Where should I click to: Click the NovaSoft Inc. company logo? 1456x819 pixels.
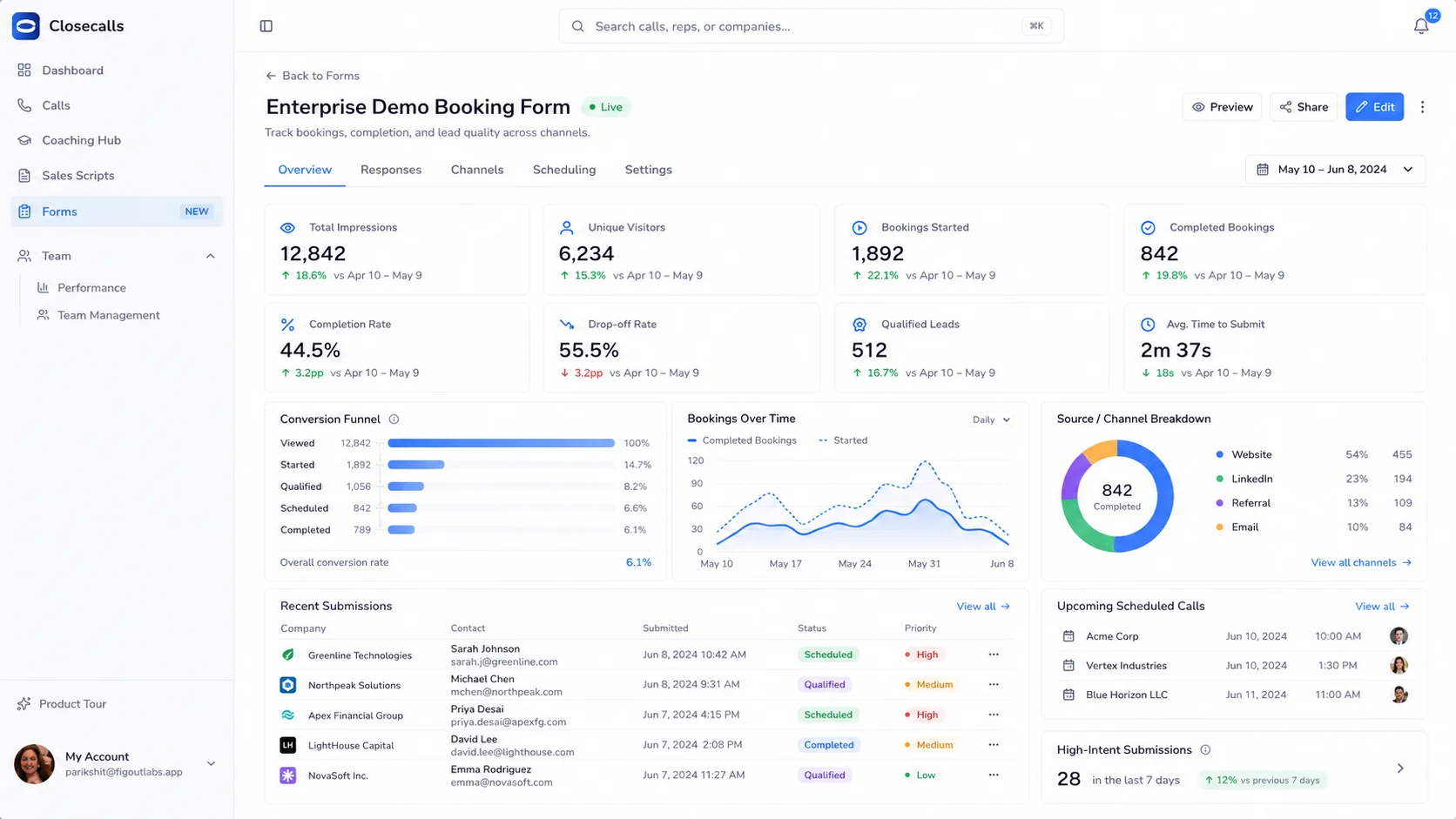[x=287, y=775]
